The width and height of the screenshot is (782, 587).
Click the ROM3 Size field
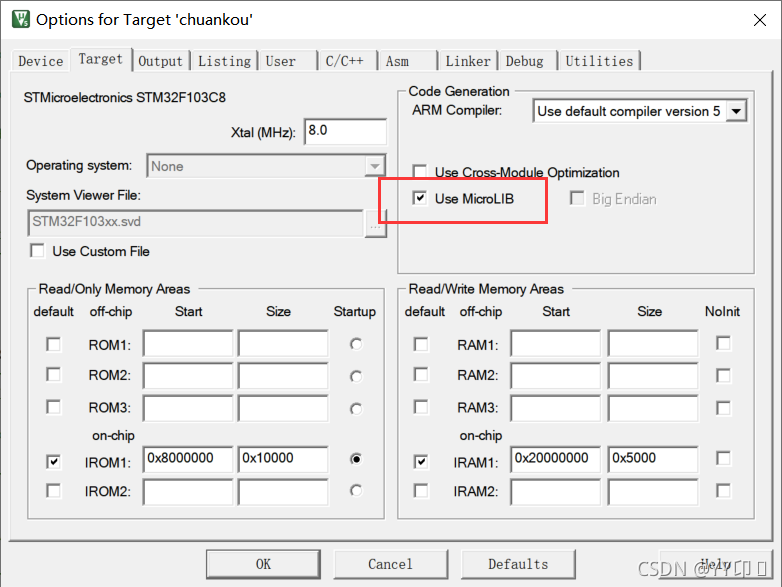pos(283,408)
